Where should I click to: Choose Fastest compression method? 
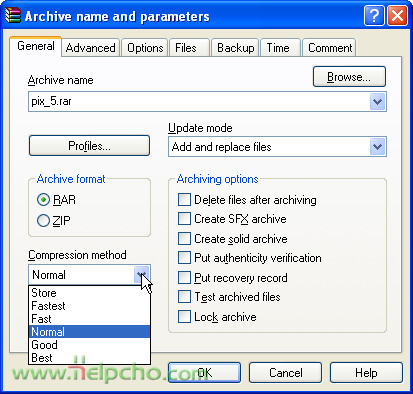click(x=89, y=306)
